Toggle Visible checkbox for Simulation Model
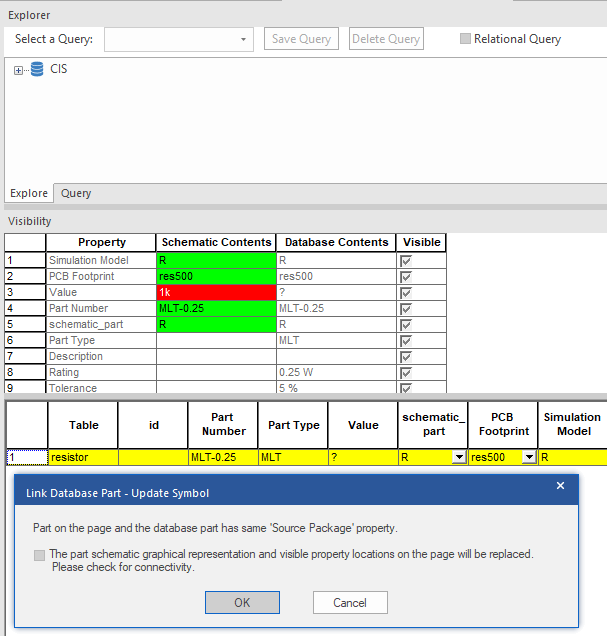 click(405, 260)
